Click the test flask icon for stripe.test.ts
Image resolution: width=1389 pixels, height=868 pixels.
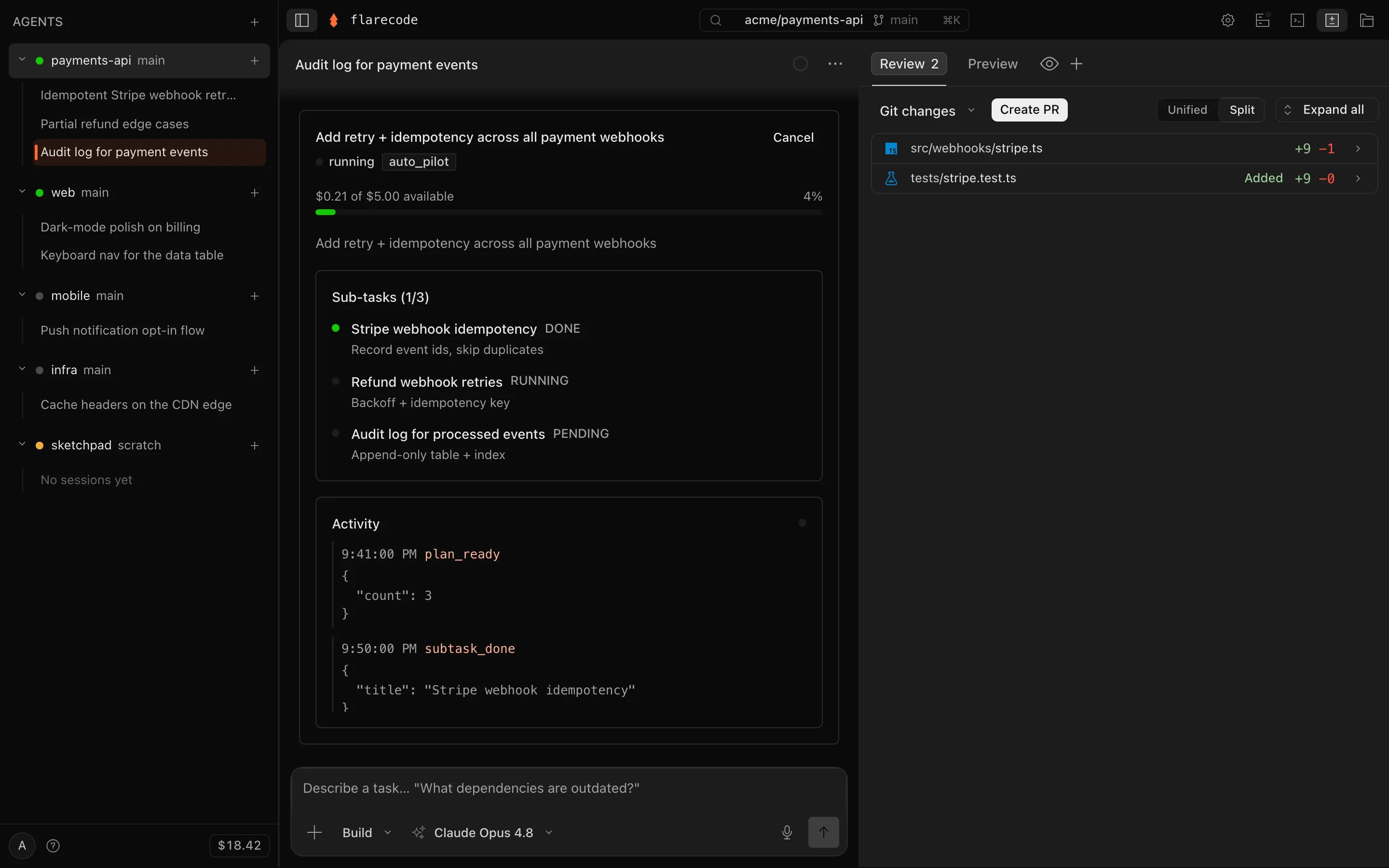pyautogui.click(x=891, y=178)
